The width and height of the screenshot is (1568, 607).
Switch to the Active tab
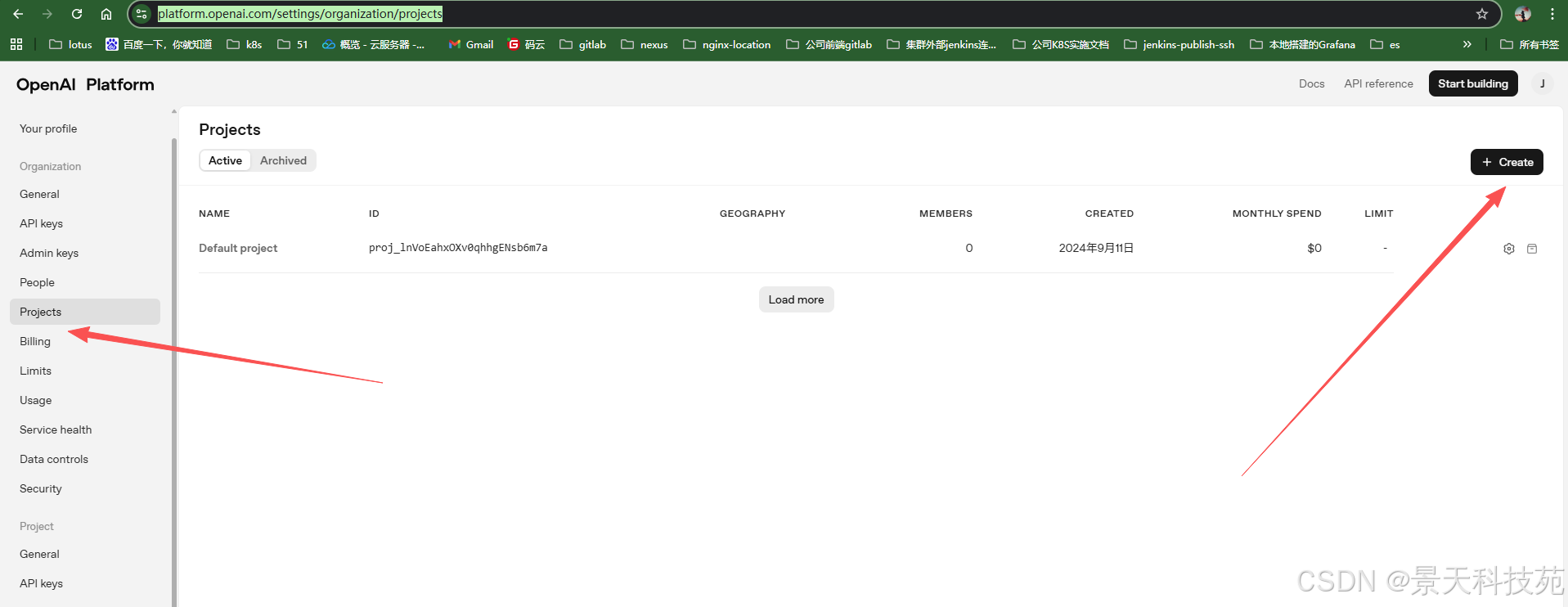pos(225,160)
